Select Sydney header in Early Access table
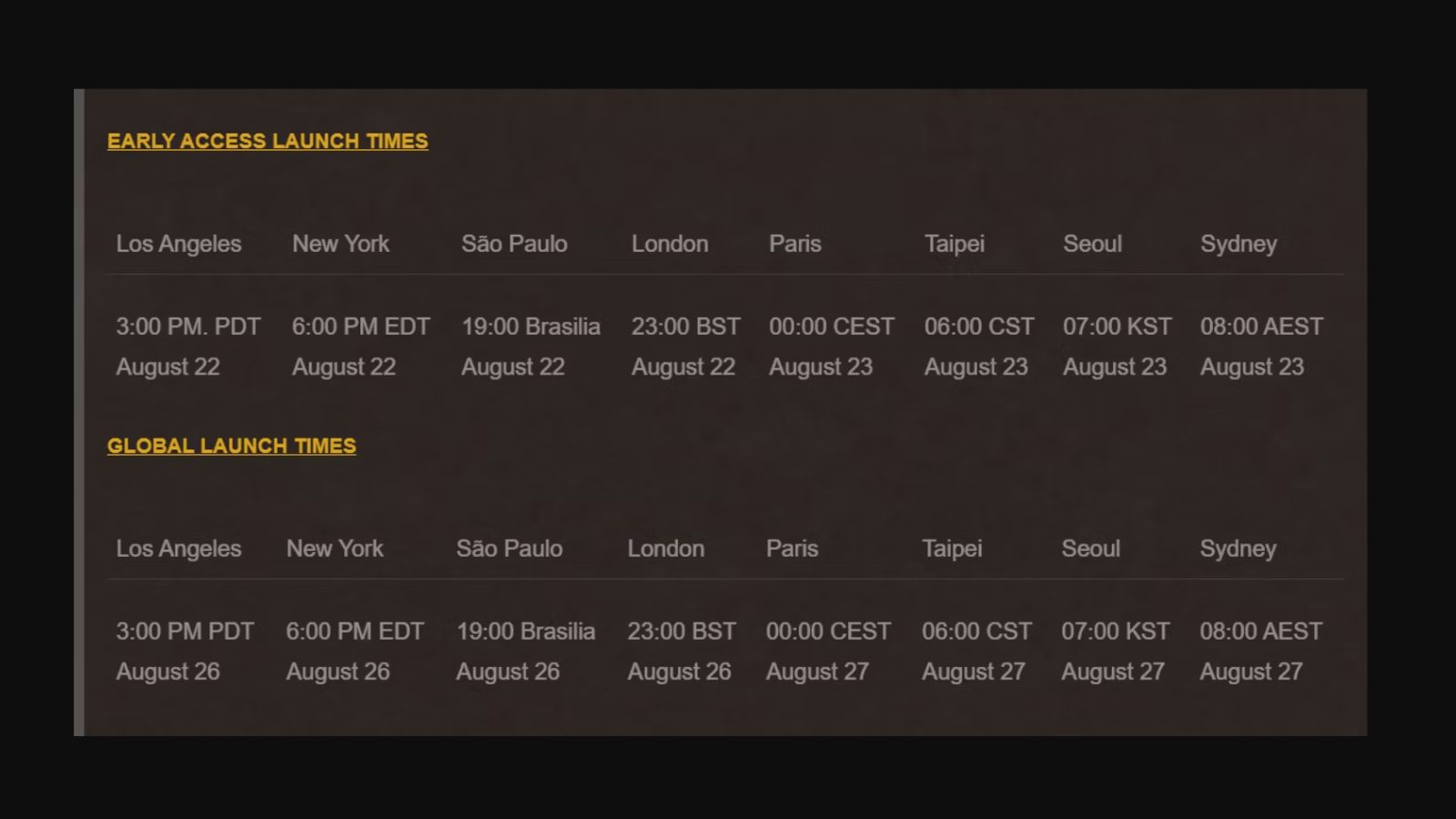This screenshot has height=819, width=1456. coord(1238,244)
